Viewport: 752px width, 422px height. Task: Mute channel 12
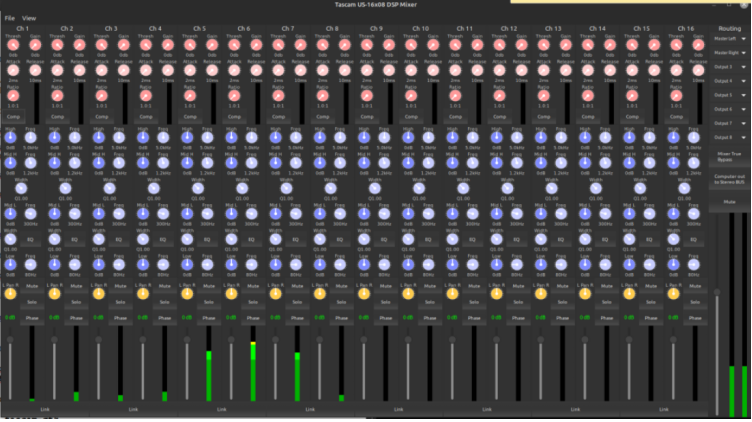pos(518,286)
